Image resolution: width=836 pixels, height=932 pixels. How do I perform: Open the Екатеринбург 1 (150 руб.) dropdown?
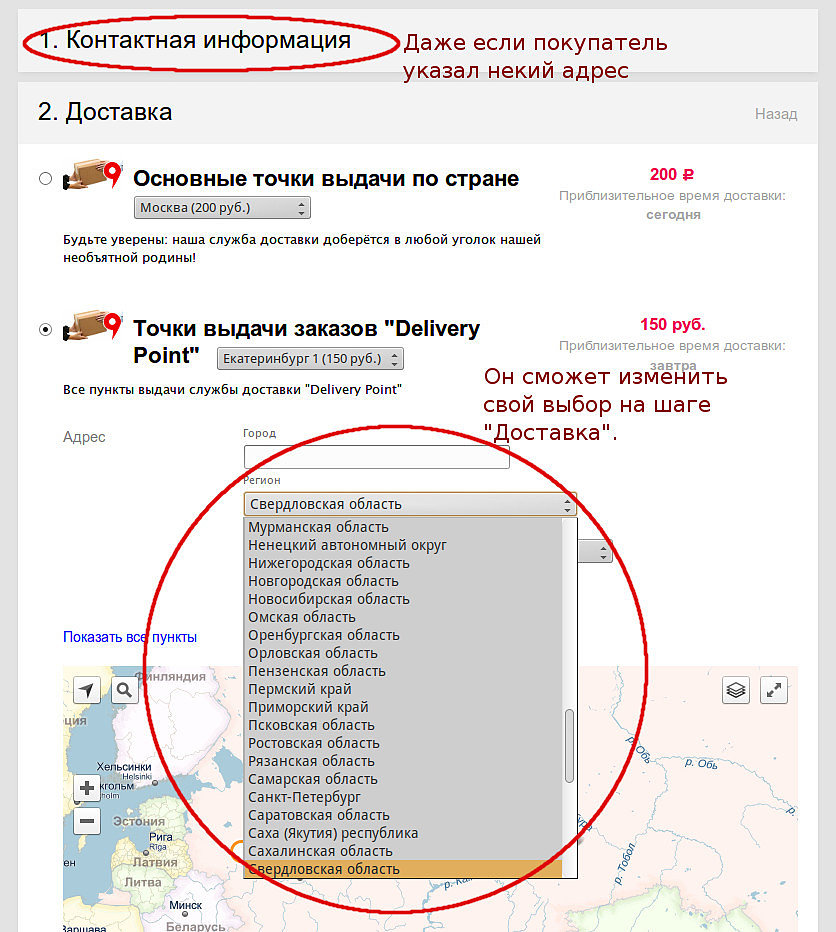point(310,358)
